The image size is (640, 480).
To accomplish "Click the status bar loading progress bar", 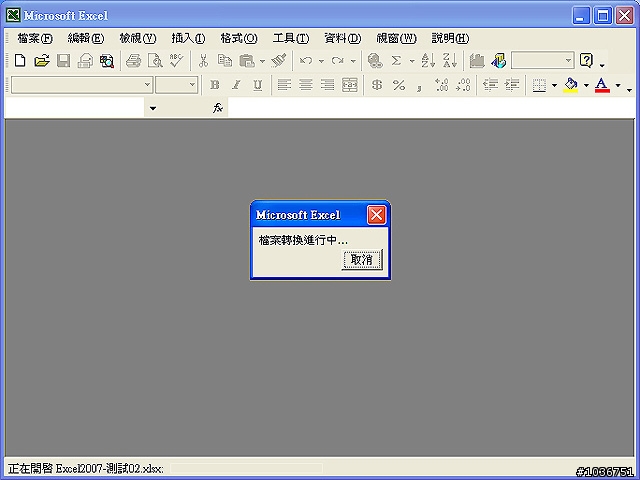I will (x=246, y=468).
